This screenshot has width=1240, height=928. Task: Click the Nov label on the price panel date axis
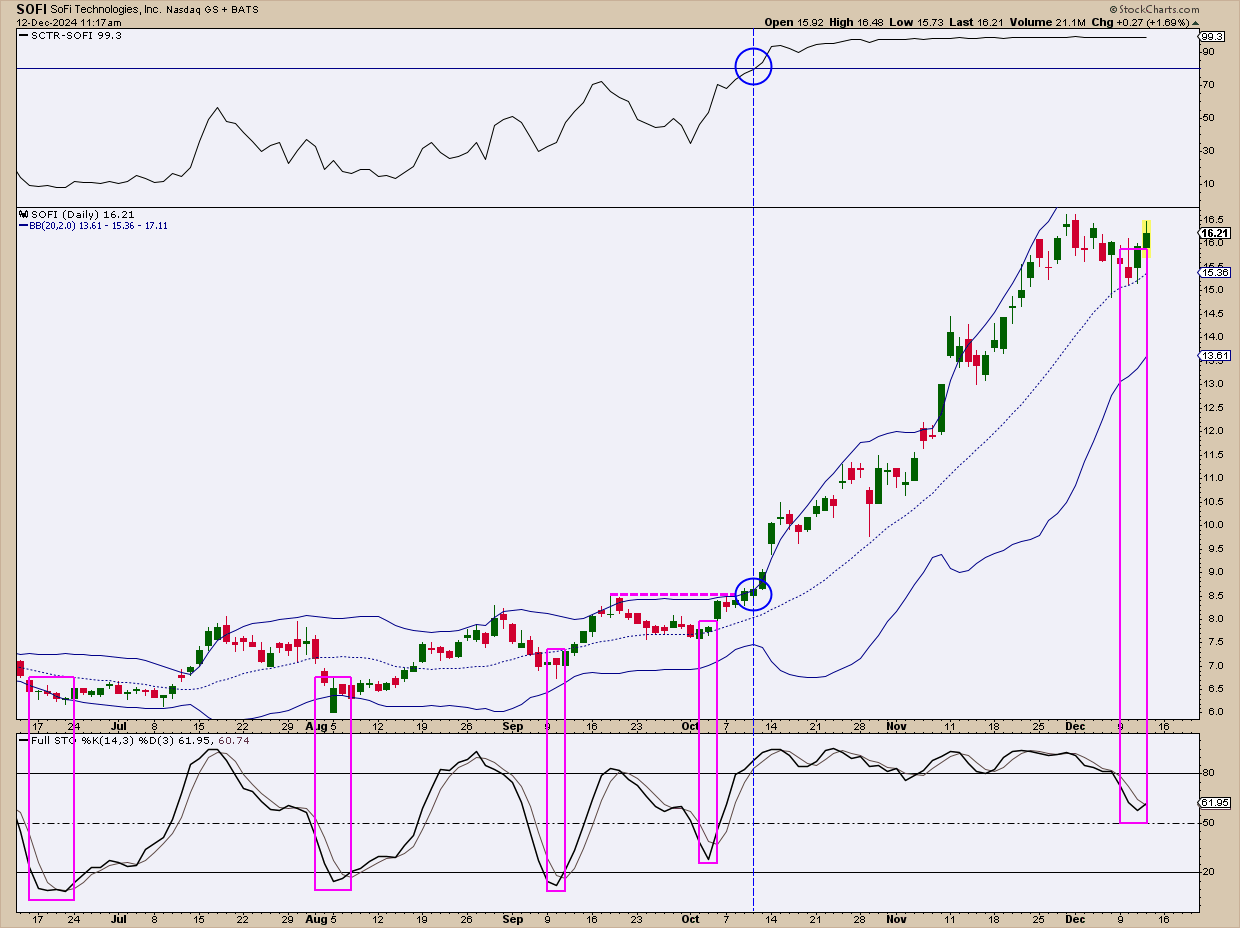click(x=895, y=724)
